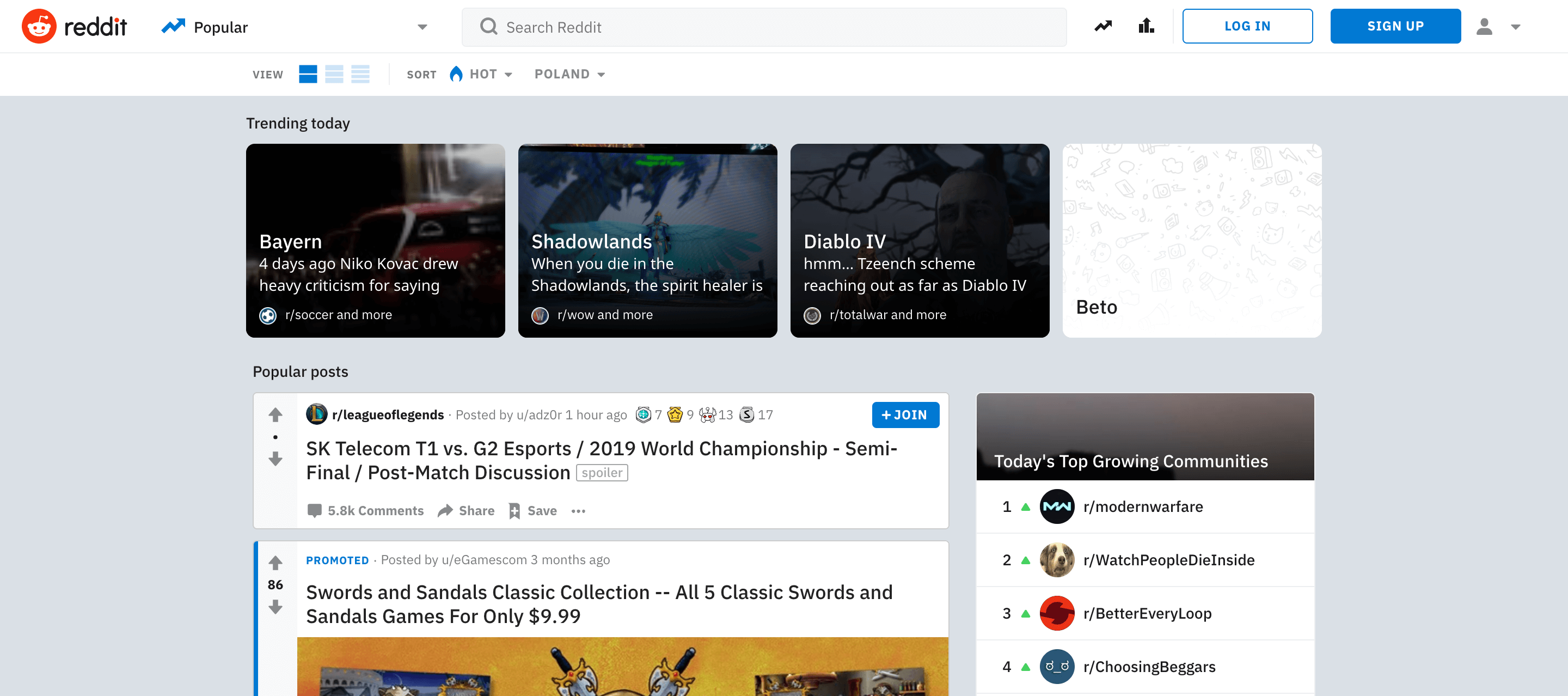The image size is (1568, 696).
Task: Click the comment bubble icon for 5.8k Comments
Action: tap(314, 510)
